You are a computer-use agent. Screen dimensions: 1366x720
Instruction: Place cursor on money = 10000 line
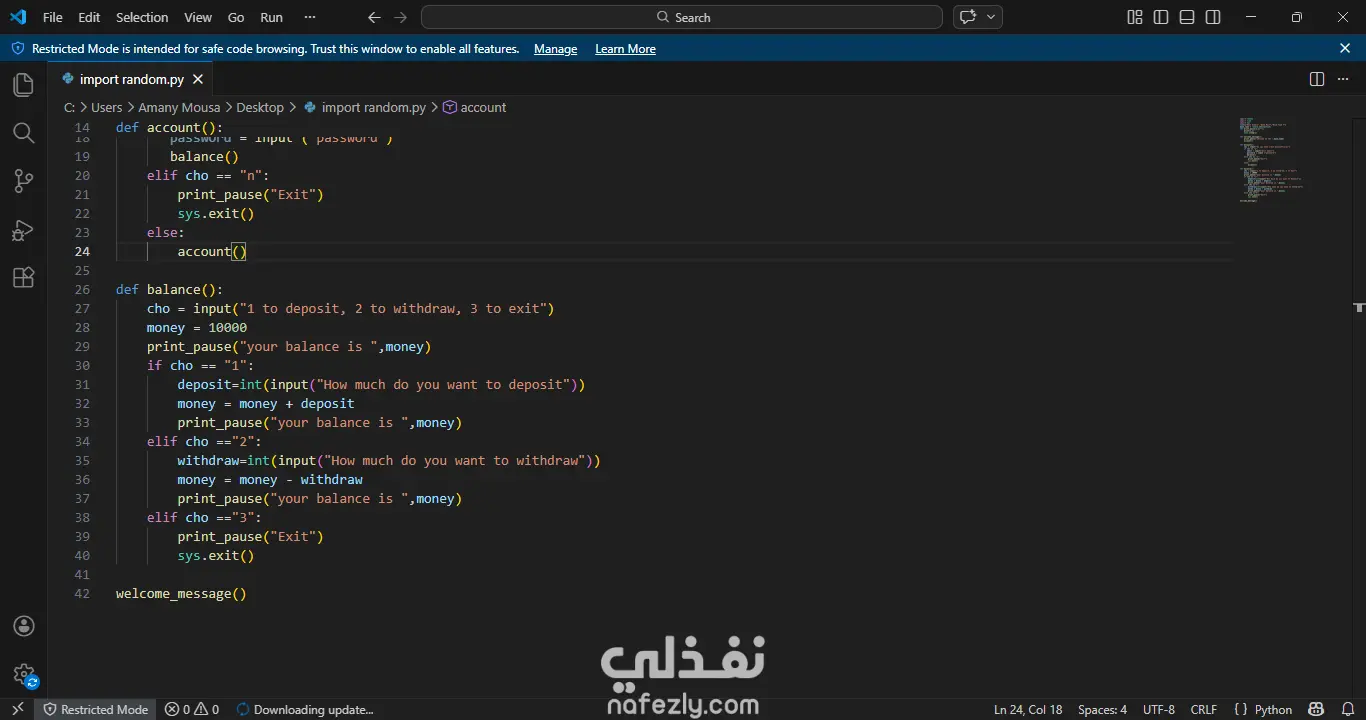point(197,327)
